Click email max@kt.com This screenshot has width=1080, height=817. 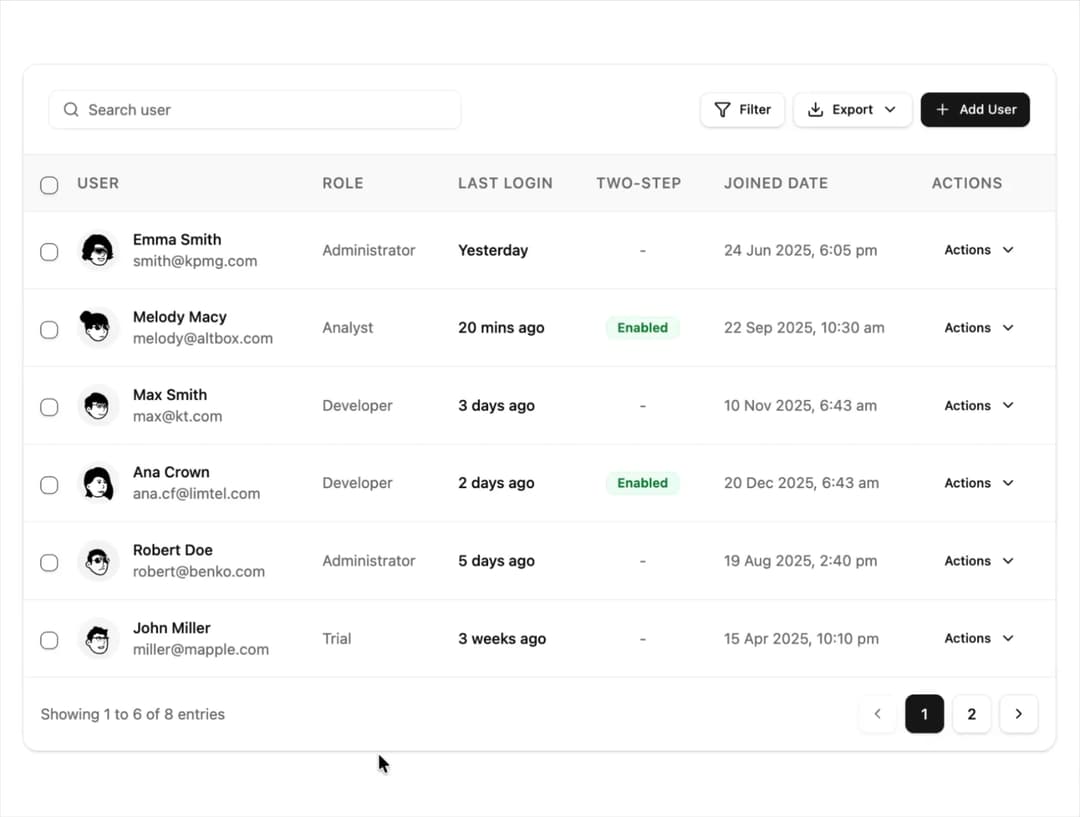178,416
